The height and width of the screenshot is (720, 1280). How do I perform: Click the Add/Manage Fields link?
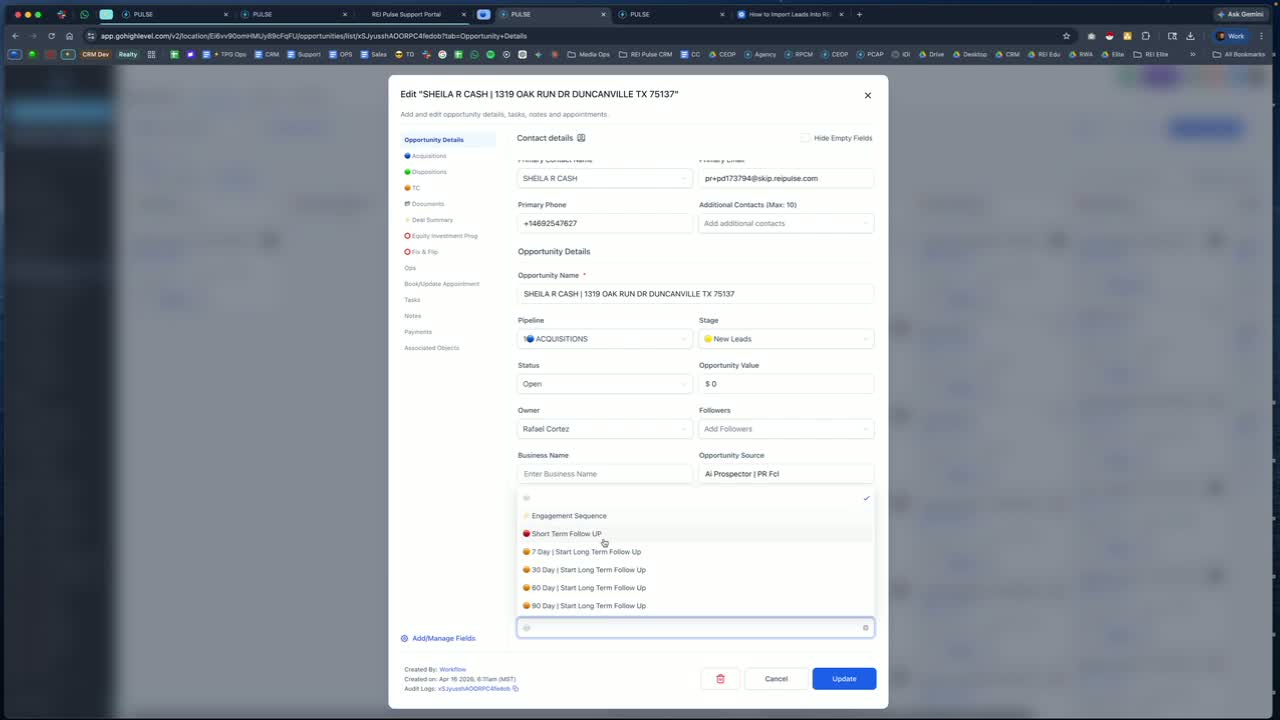point(444,638)
